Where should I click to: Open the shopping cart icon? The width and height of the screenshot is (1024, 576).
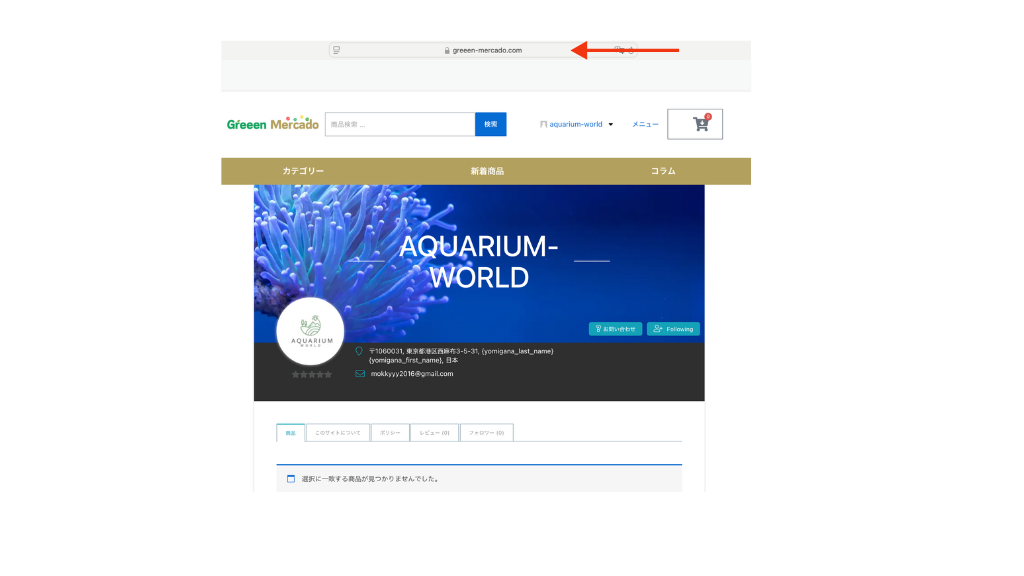point(700,124)
